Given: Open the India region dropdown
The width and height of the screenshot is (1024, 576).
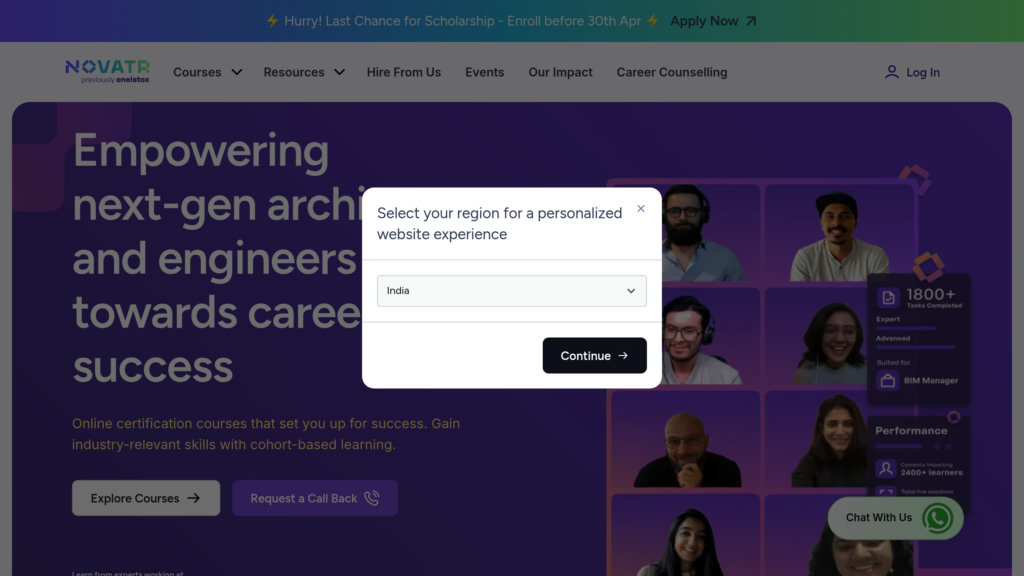Looking at the screenshot, I should click(511, 291).
